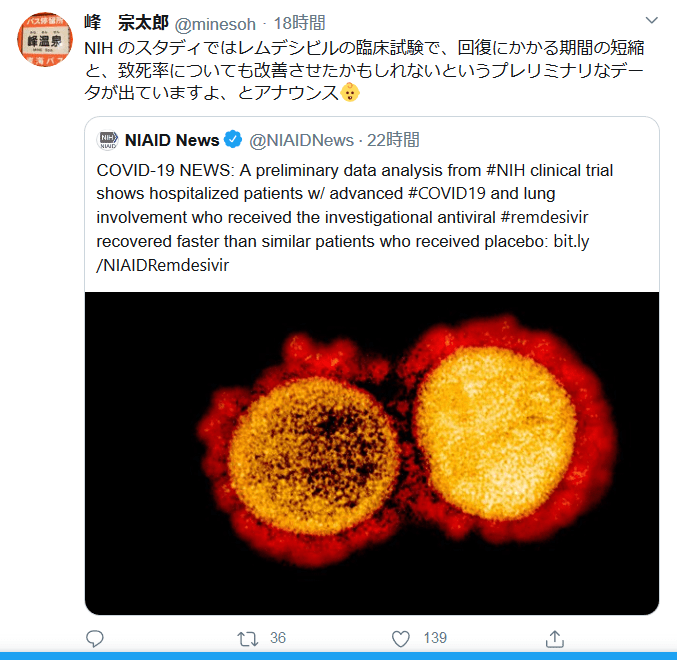This screenshot has width=677, height=660.
Task: Click the reply speech bubble icon
Action: pyautogui.click(x=95, y=638)
